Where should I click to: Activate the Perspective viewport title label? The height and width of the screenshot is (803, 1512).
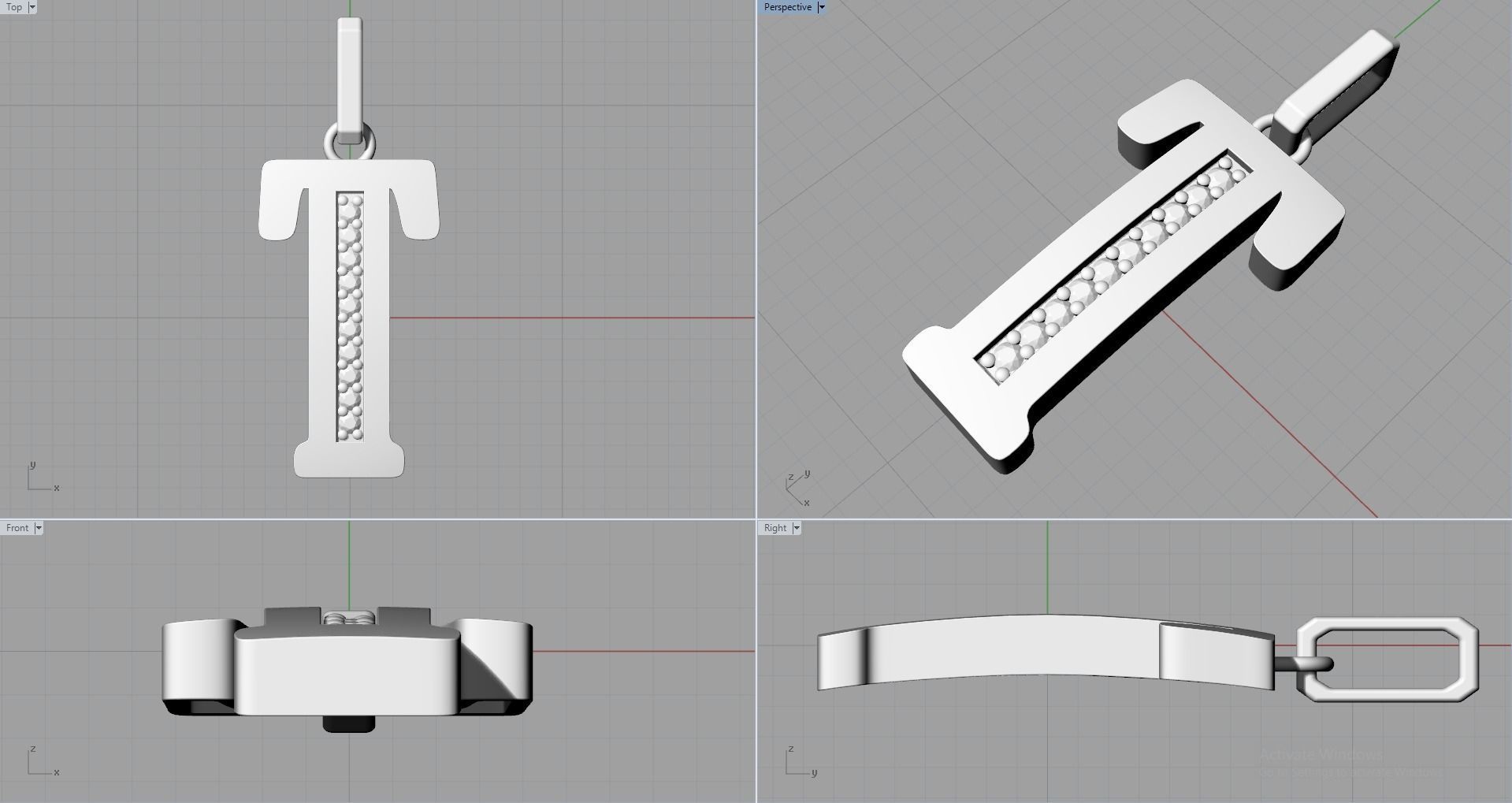coord(787,7)
